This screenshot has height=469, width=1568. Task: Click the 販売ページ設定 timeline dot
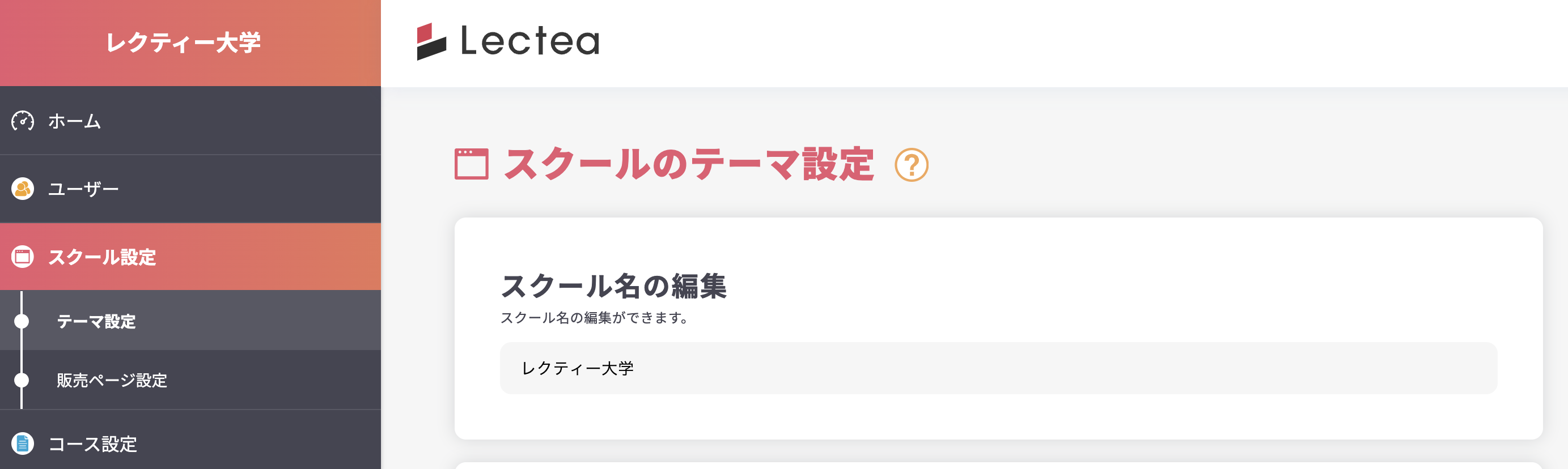click(22, 380)
